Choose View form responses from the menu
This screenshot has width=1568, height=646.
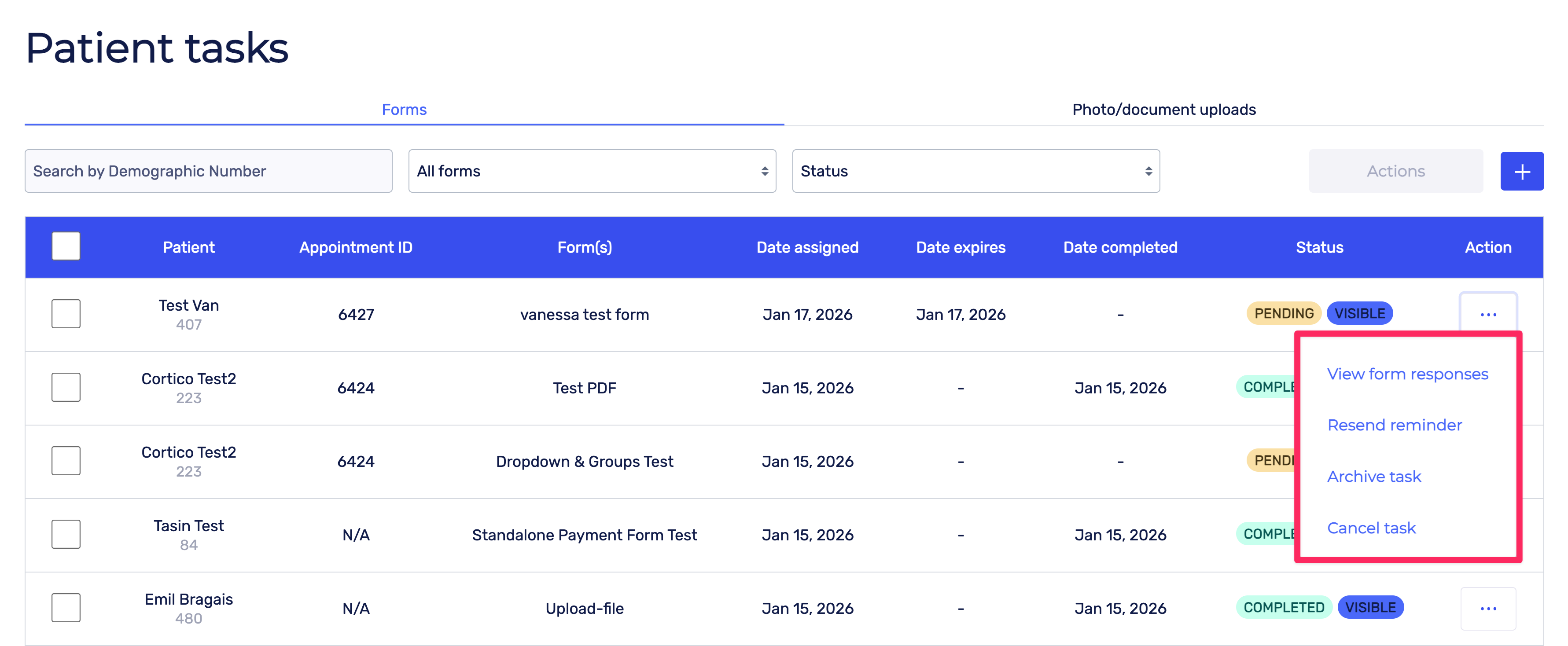[1407, 374]
